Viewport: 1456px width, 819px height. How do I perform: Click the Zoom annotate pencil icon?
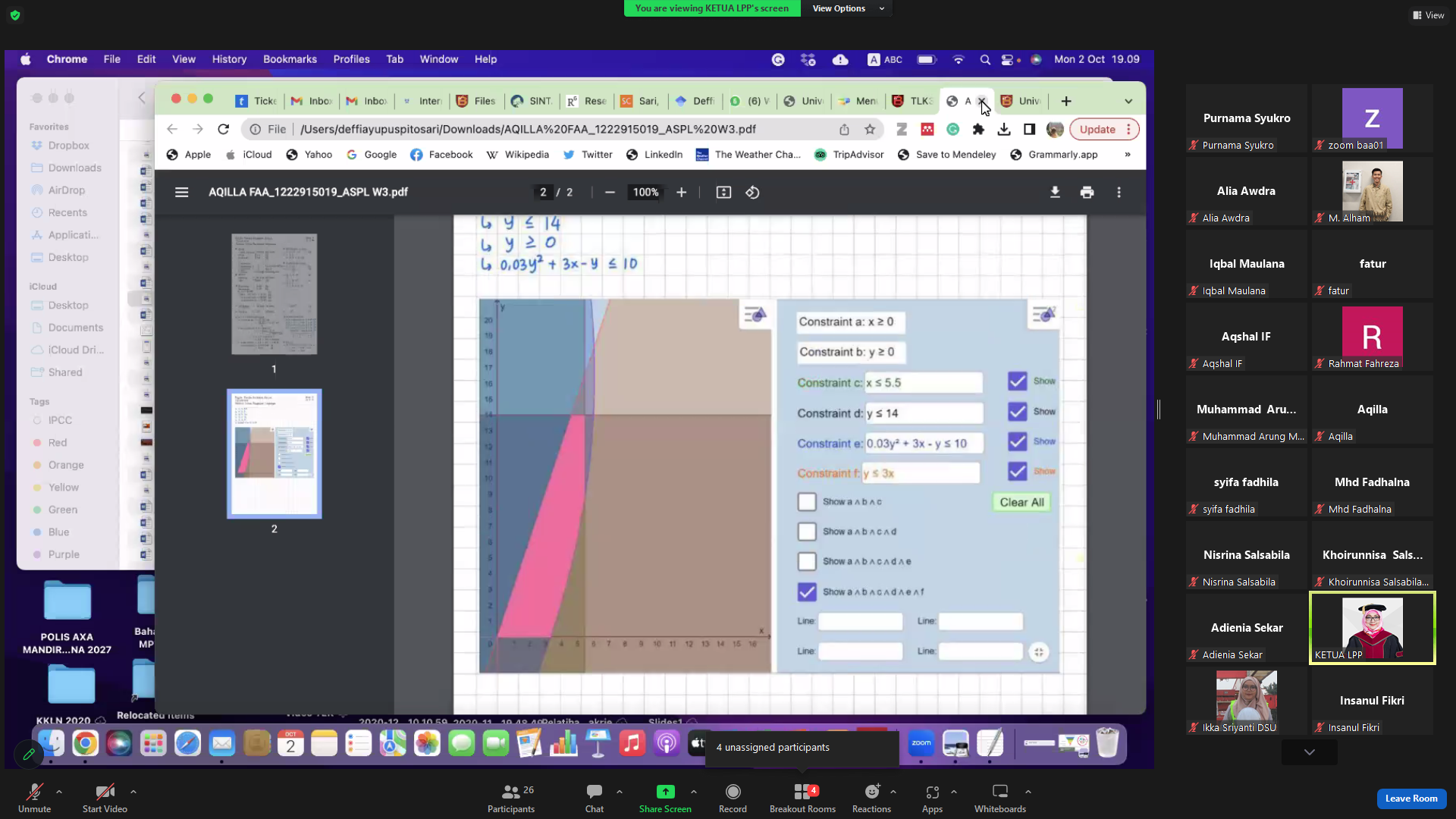click(x=29, y=754)
